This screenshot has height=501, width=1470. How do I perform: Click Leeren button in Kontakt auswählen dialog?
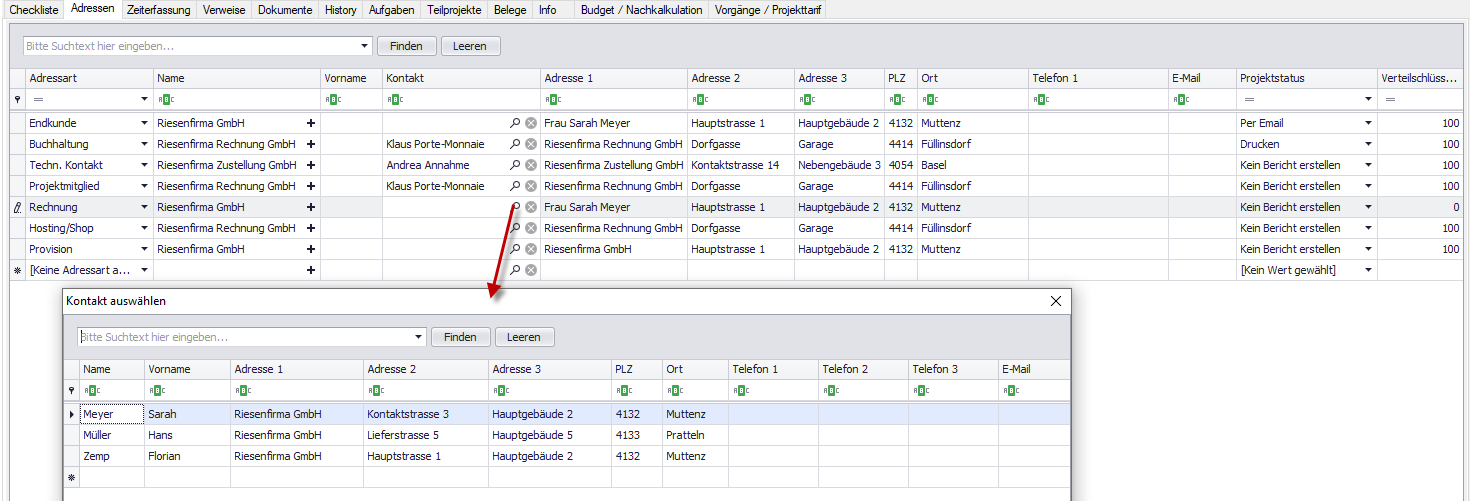(524, 337)
